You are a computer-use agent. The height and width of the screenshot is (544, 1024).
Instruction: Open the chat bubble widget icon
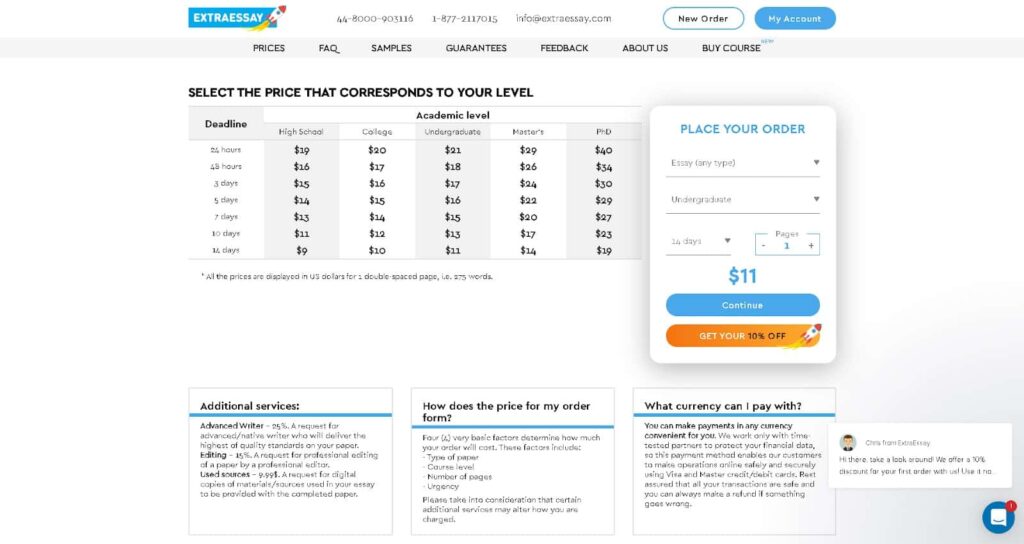point(999,517)
